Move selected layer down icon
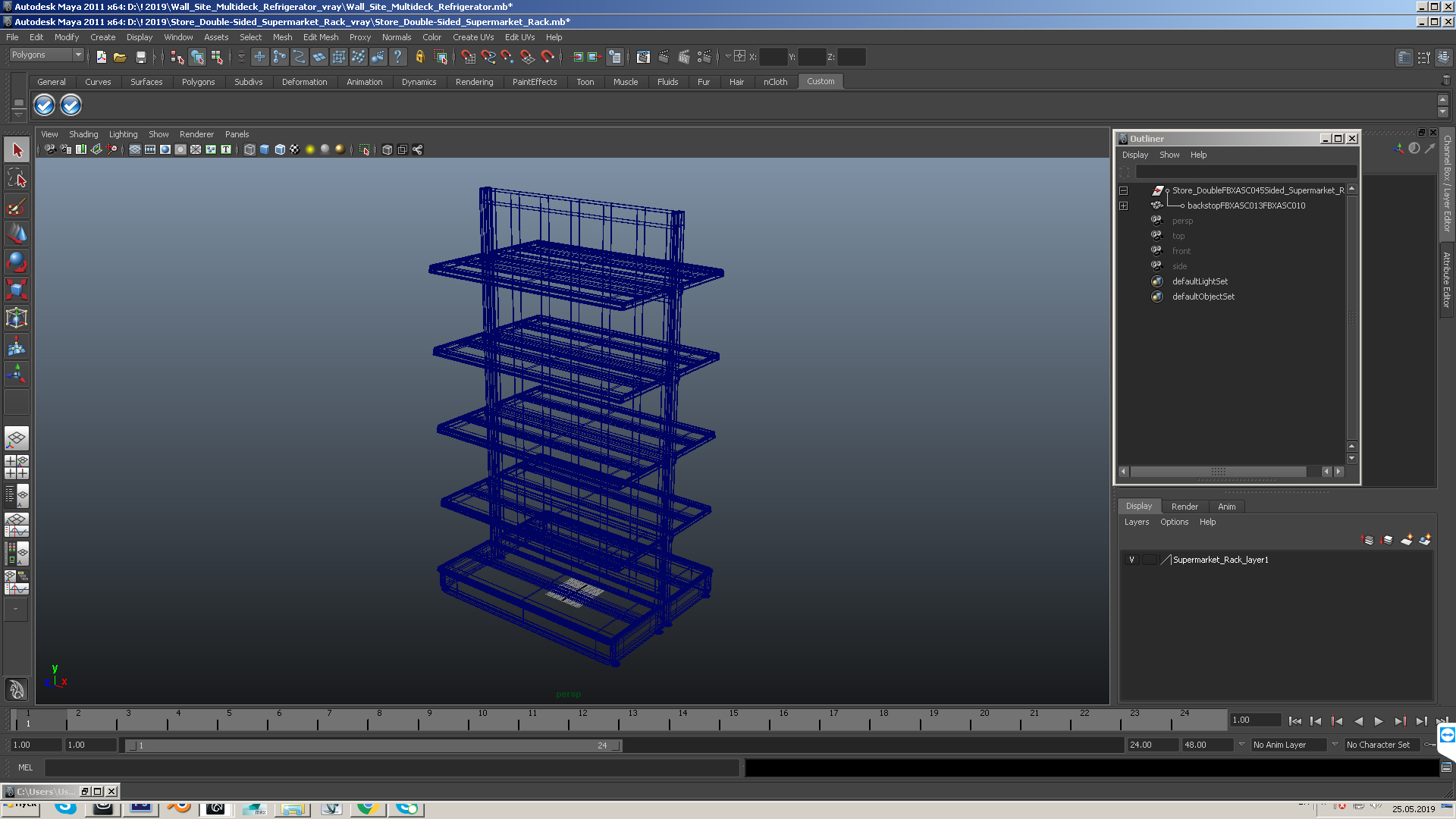This screenshot has height=819, width=1456. click(x=1387, y=540)
